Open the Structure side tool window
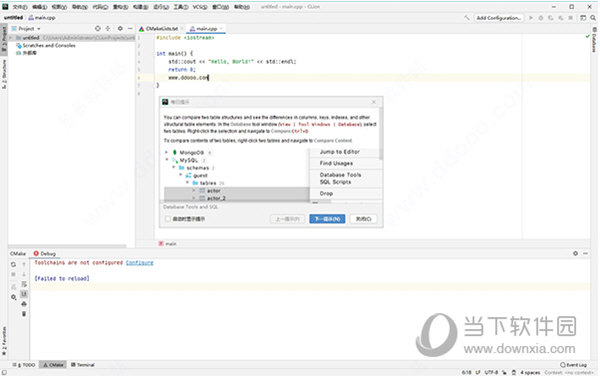The height and width of the screenshot is (378, 600). click(4, 74)
